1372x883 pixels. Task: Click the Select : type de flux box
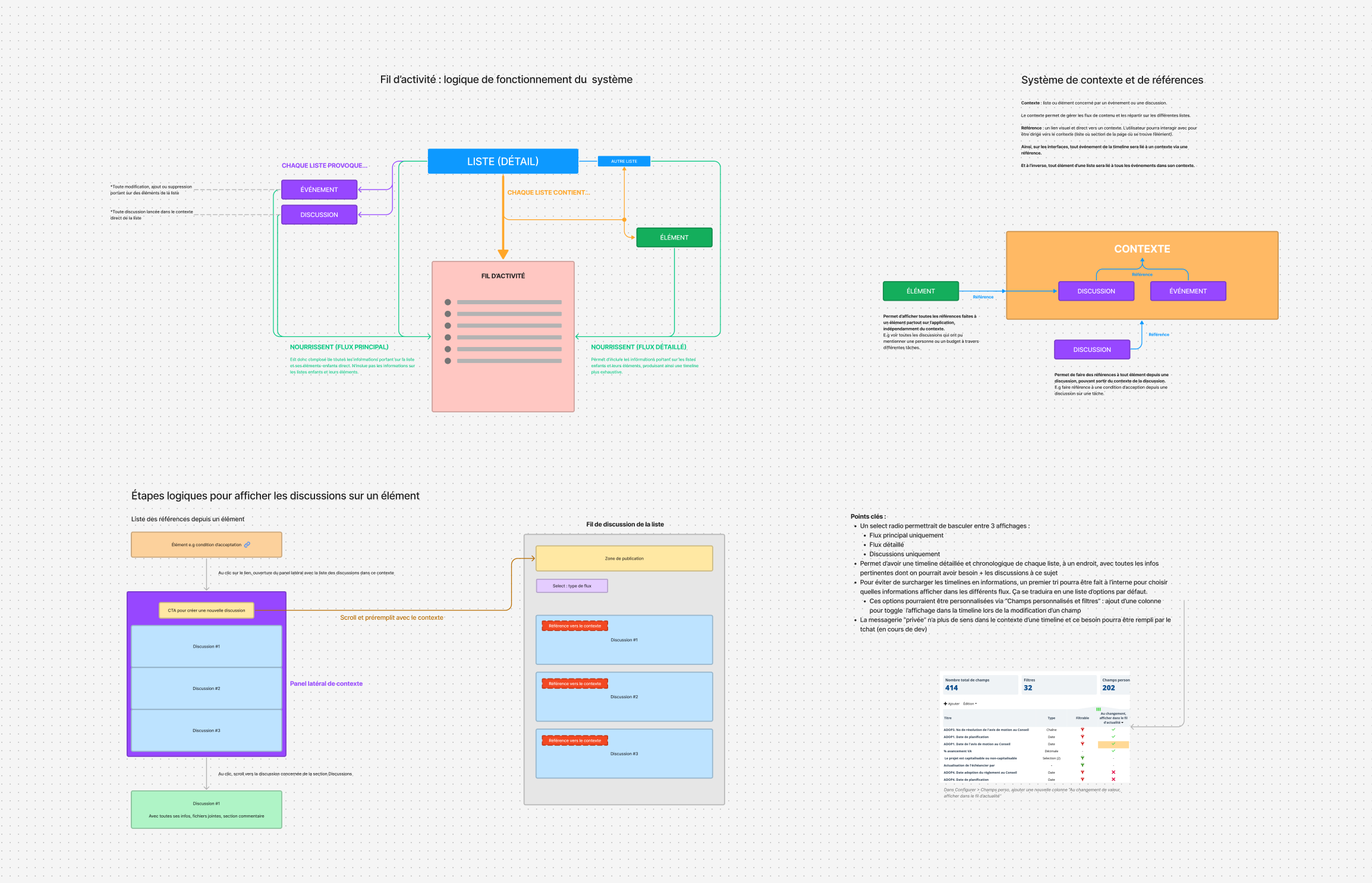coord(572,586)
